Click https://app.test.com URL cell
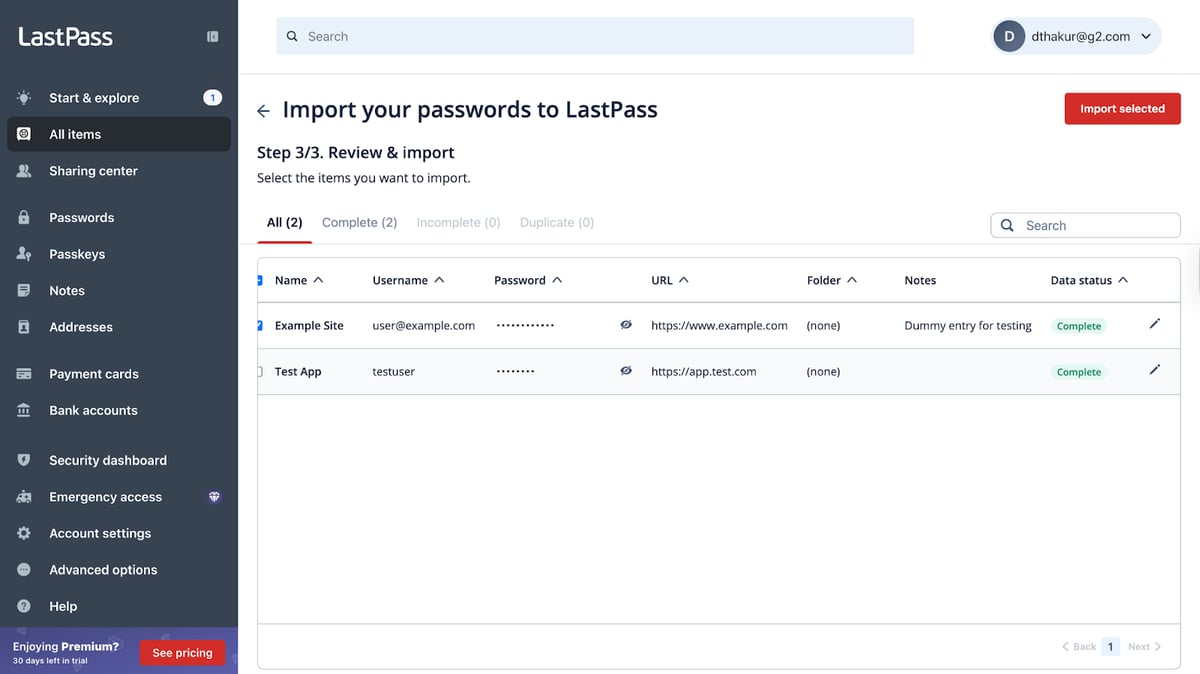The width and height of the screenshot is (1200, 674). tap(703, 372)
